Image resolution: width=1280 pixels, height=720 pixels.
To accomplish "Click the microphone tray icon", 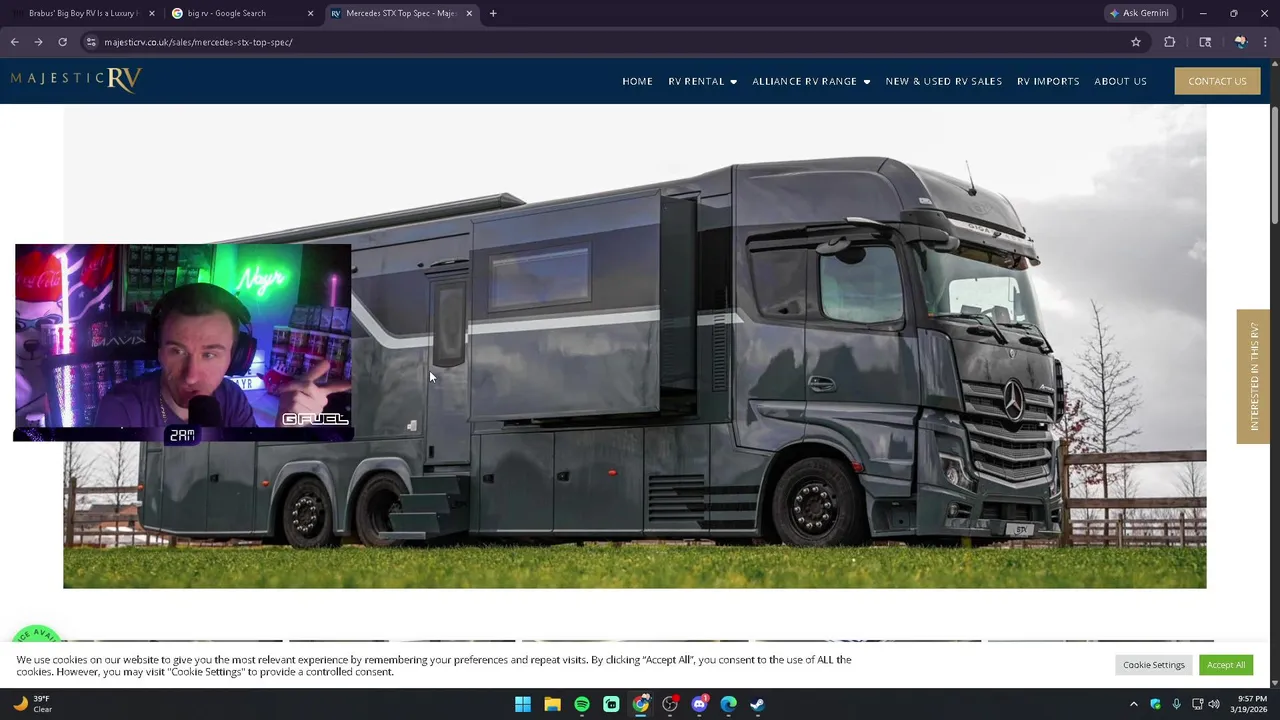I will [x=1176, y=704].
